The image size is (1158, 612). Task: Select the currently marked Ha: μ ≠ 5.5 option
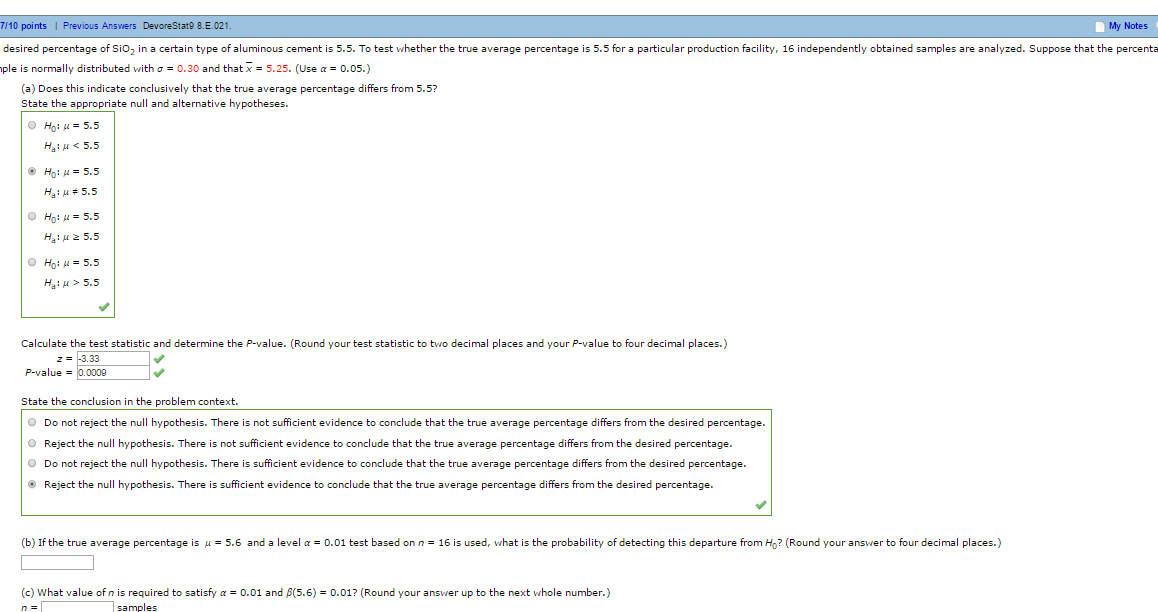tap(32, 171)
